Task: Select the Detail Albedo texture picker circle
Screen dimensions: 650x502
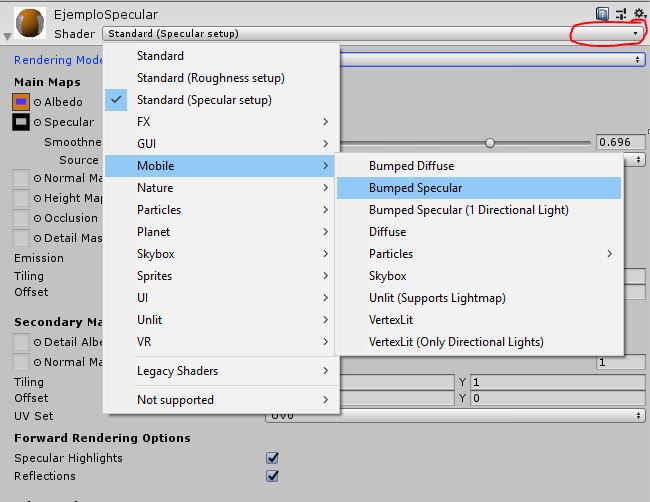Action: pyautogui.click(x=37, y=342)
